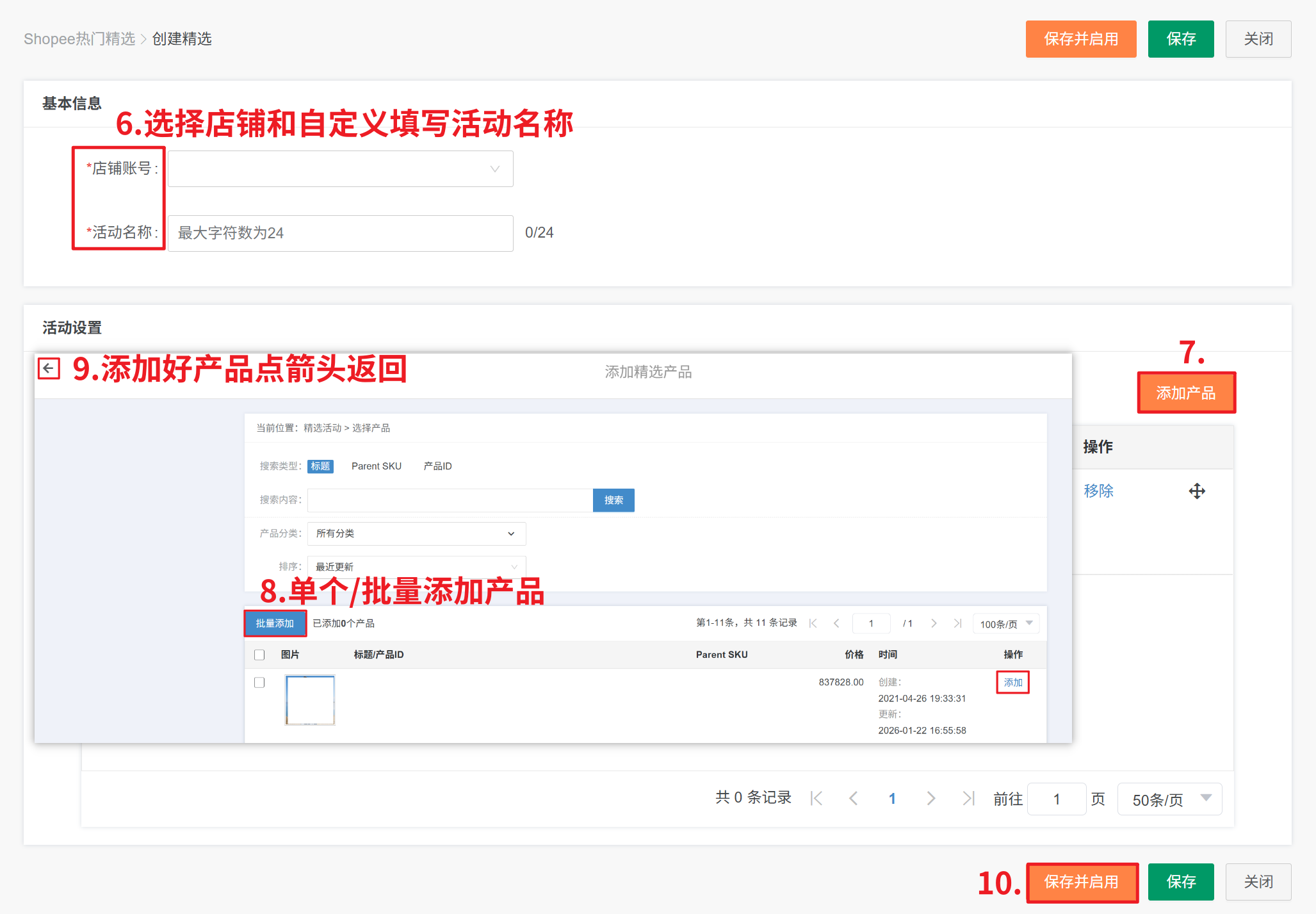The width and height of the screenshot is (1316, 914).
Task: Click the 添加产品 button
Action: point(1185,393)
